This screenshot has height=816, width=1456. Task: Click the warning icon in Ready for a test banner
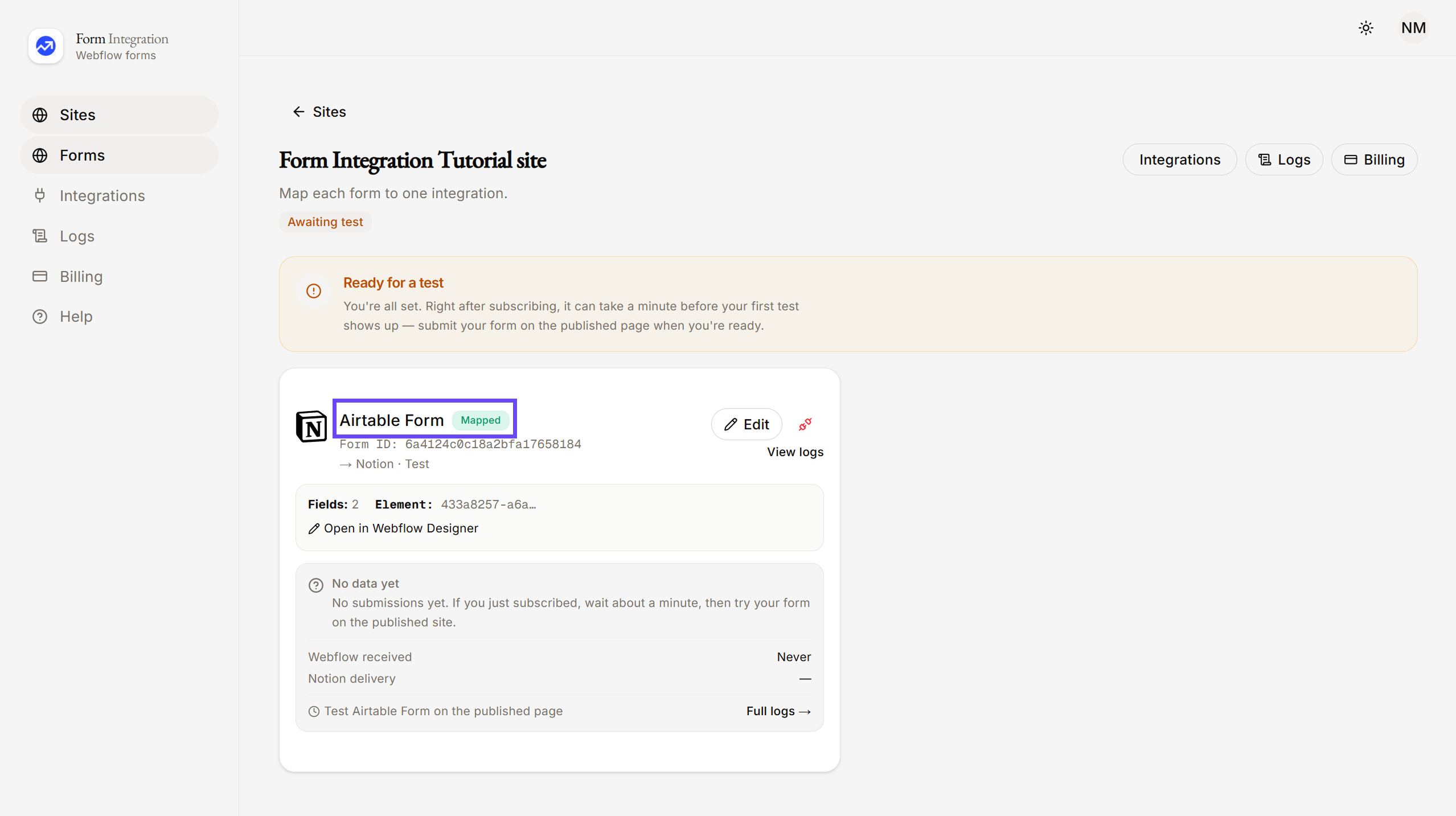314,292
